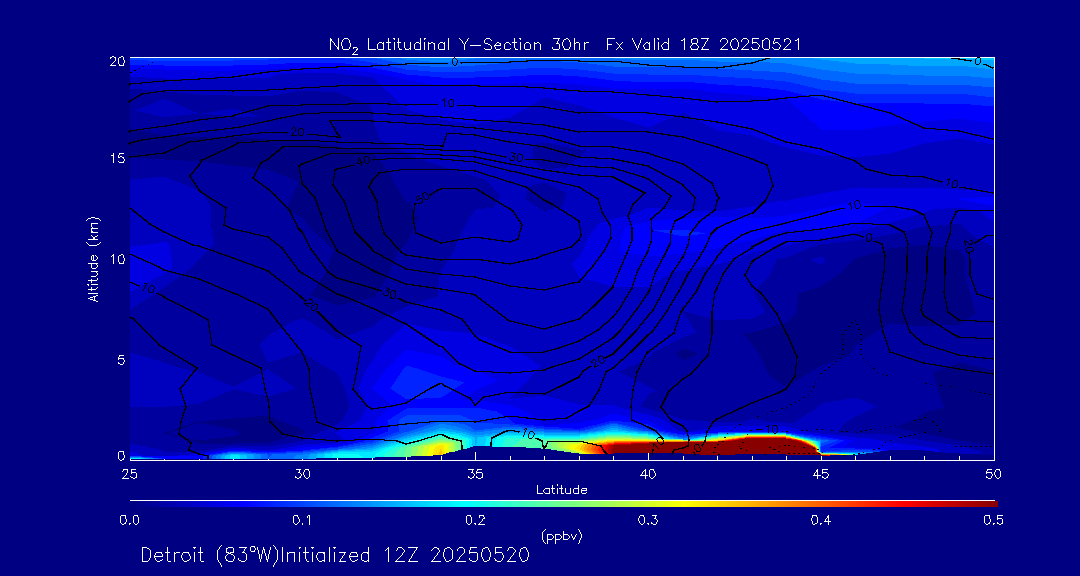Click the "(ppbv)" units label
Image resolution: width=1080 pixels, height=576 pixels.
[x=561, y=537]
